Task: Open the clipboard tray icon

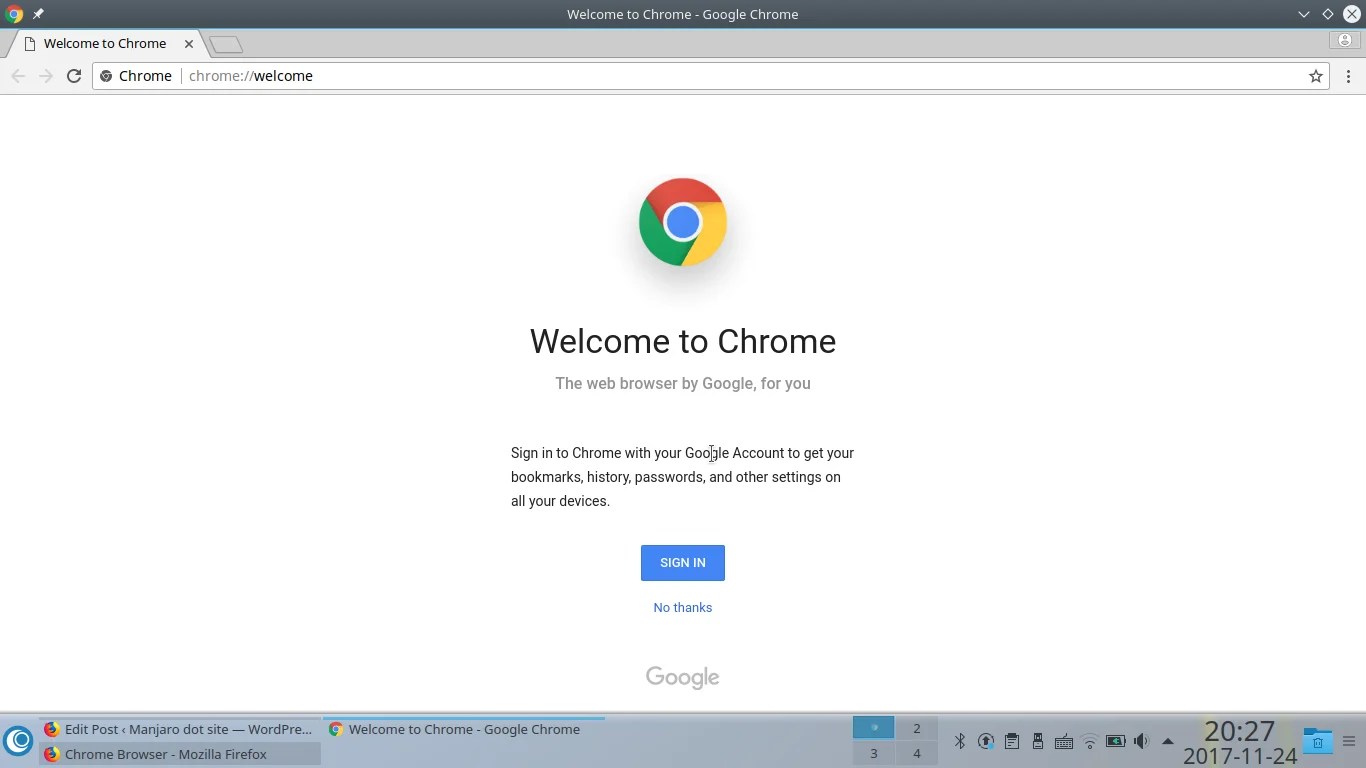Action: click(x=1011, y=741)
